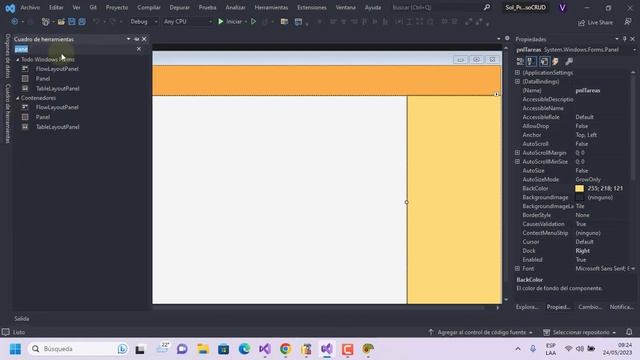Open the Depurar menu
Screen dimensions: 640x360
pos(179,7)
